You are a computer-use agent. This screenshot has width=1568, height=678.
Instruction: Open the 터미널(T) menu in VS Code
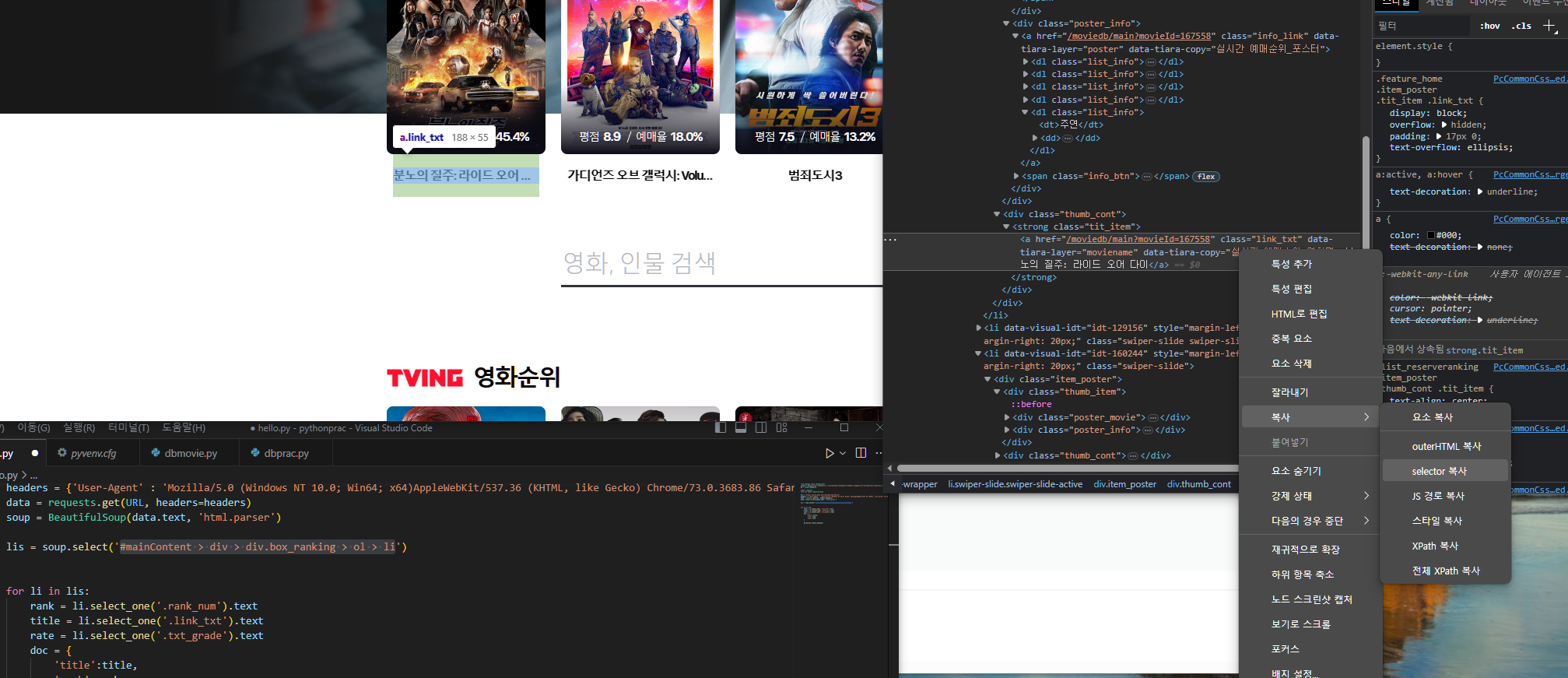point(128,427)
